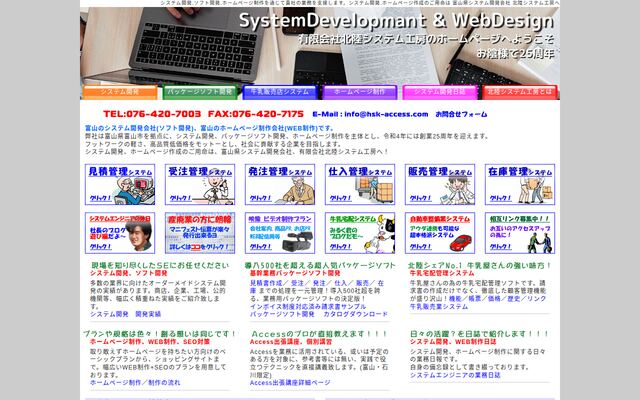Click the 機能 link in the milk delivery section
640x400 pixels.
pyautogui.click(x=455, y=298)
